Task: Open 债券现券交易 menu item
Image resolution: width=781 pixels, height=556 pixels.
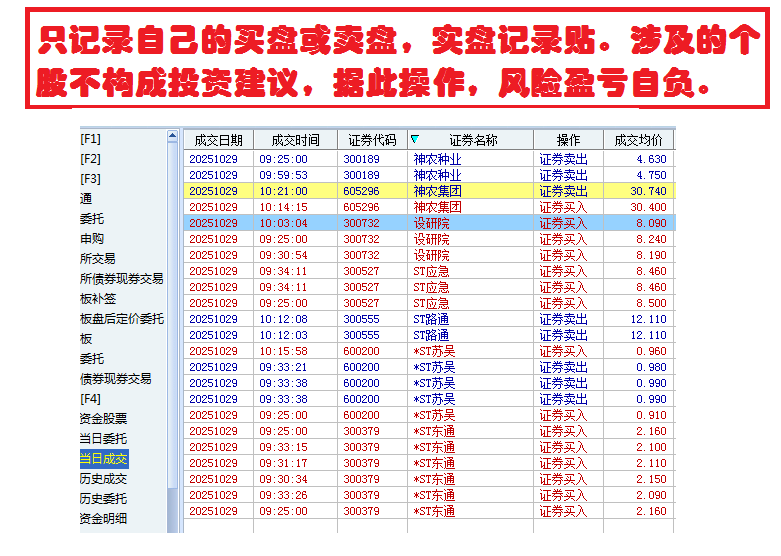Action: point(116,379)
